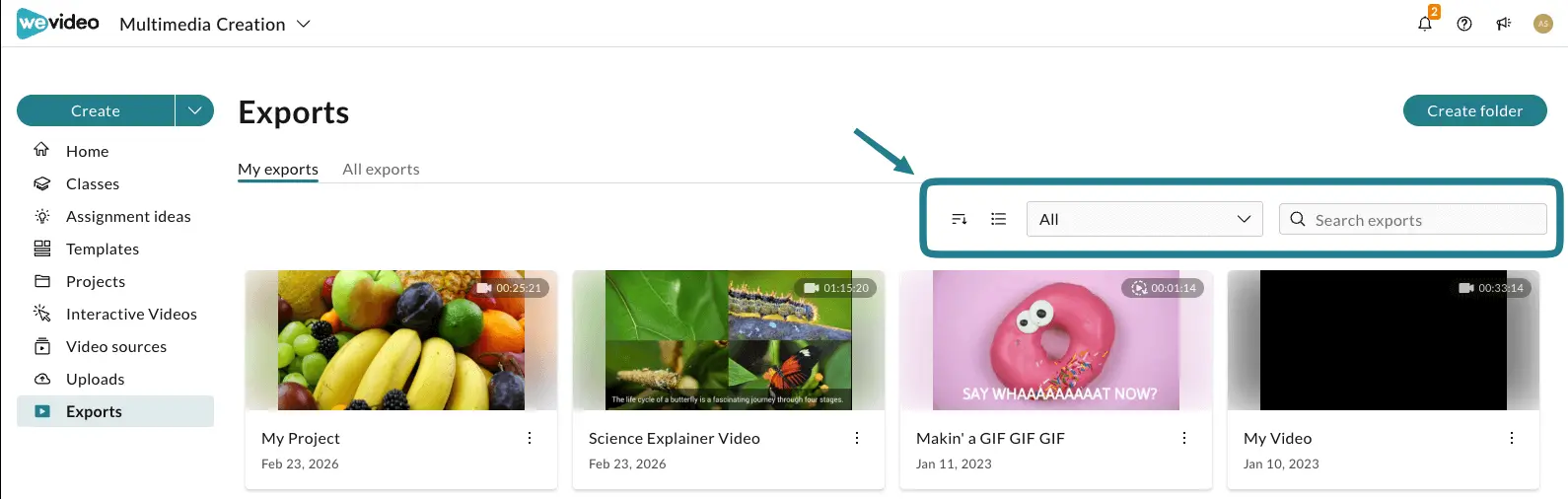Open the Multimedia Creation dropdown
This screenshot has width=1568, height=499.
click(x=215, y=24)
